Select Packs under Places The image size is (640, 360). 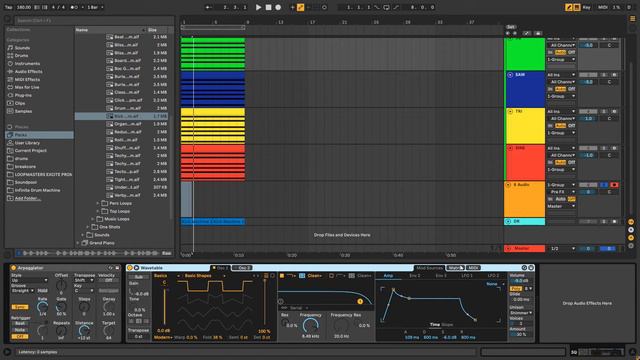coord(39,135)
